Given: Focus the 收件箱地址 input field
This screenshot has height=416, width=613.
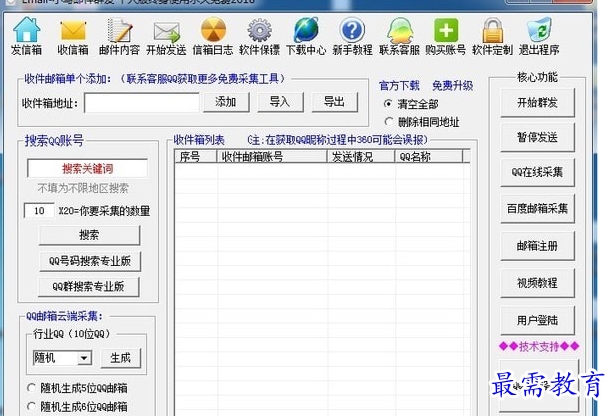Looking at the screenshot, I should [x=142, y=103].
